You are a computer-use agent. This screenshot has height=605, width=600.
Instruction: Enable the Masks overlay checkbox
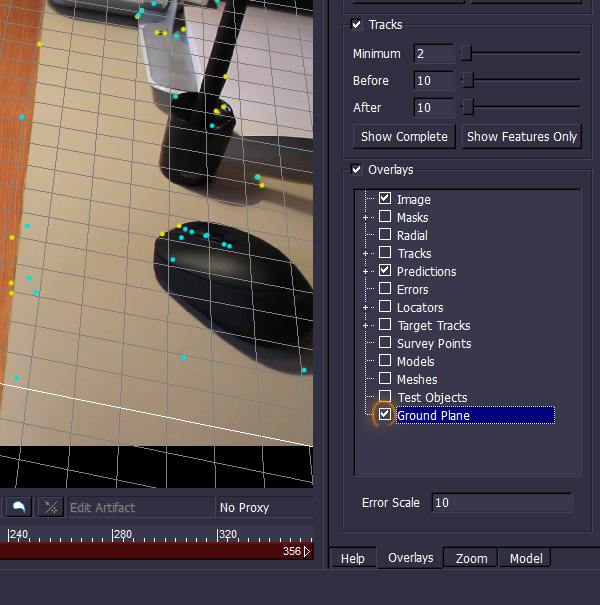tap(385, 216)
